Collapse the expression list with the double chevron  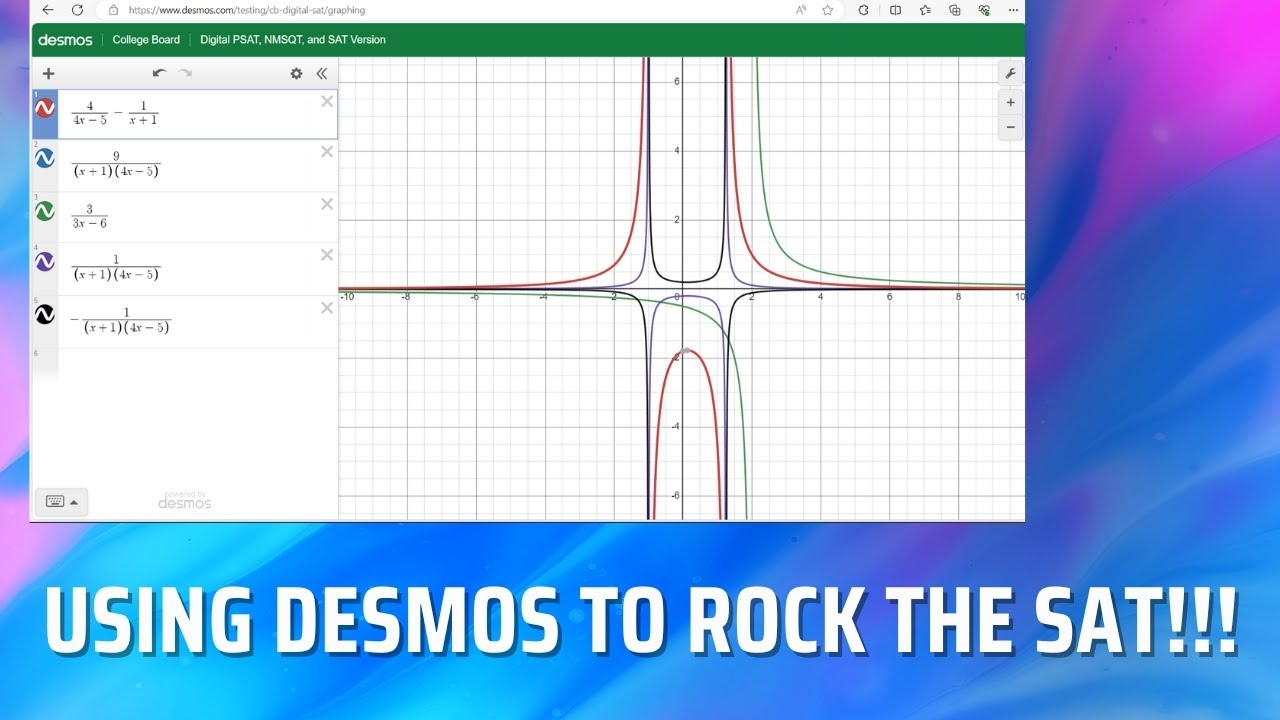tap(322, 72)
